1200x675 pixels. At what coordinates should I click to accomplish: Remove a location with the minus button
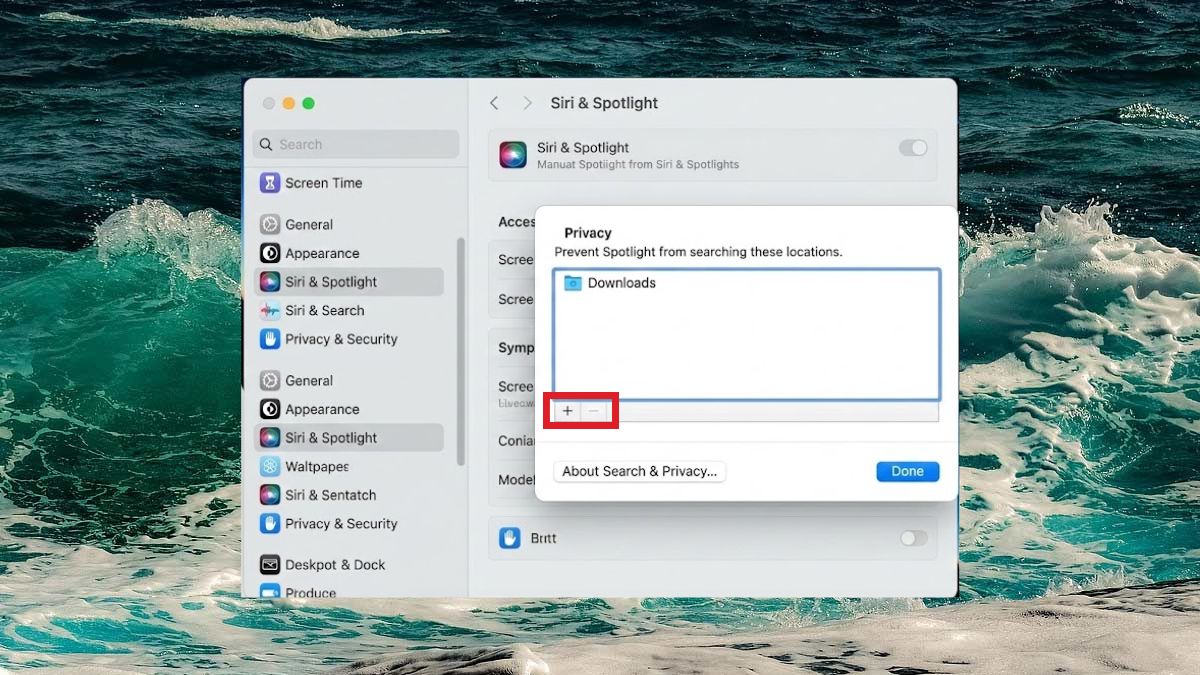point(594,411)
